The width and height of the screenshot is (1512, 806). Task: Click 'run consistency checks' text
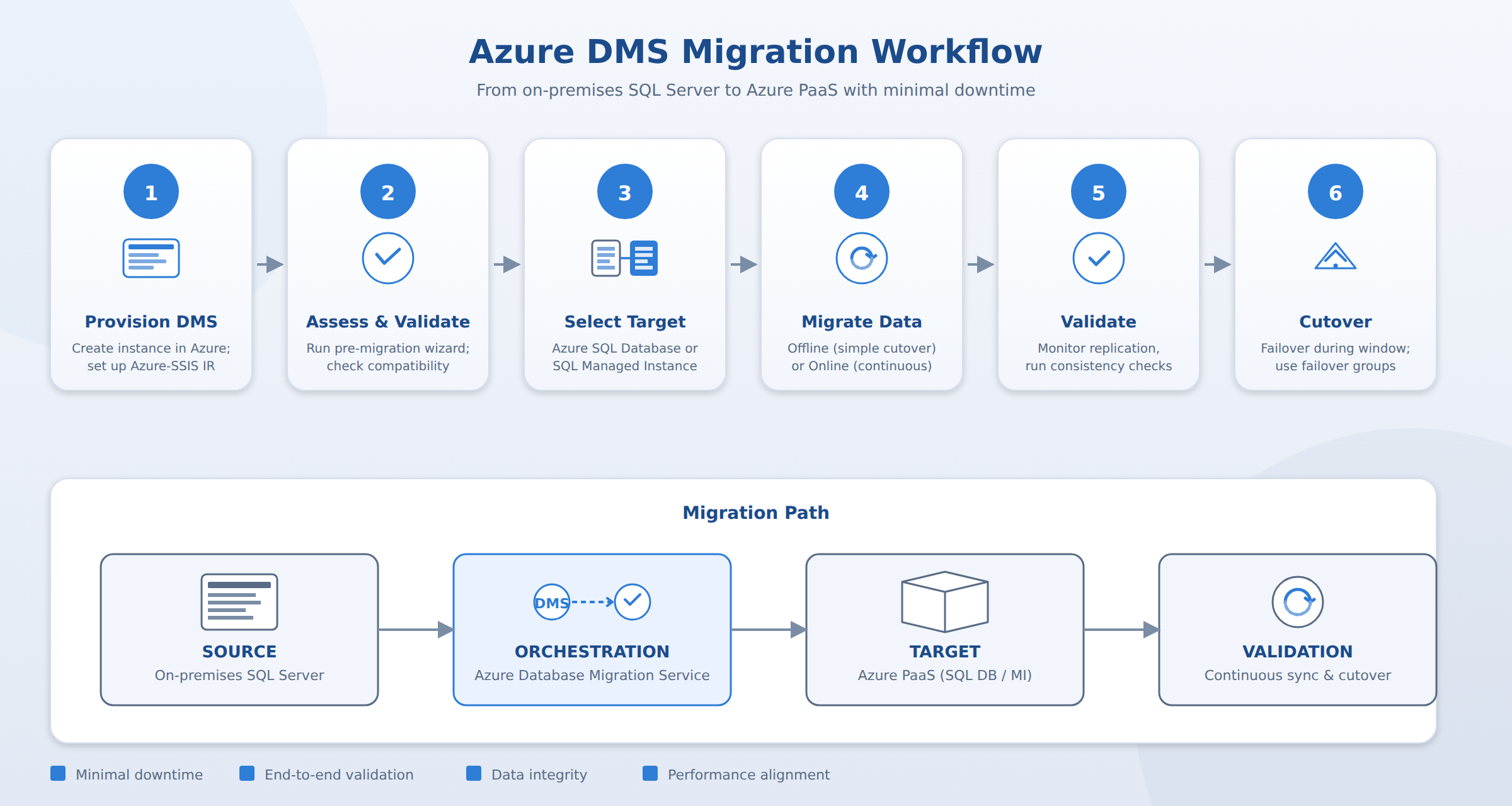click(1099, 366)
